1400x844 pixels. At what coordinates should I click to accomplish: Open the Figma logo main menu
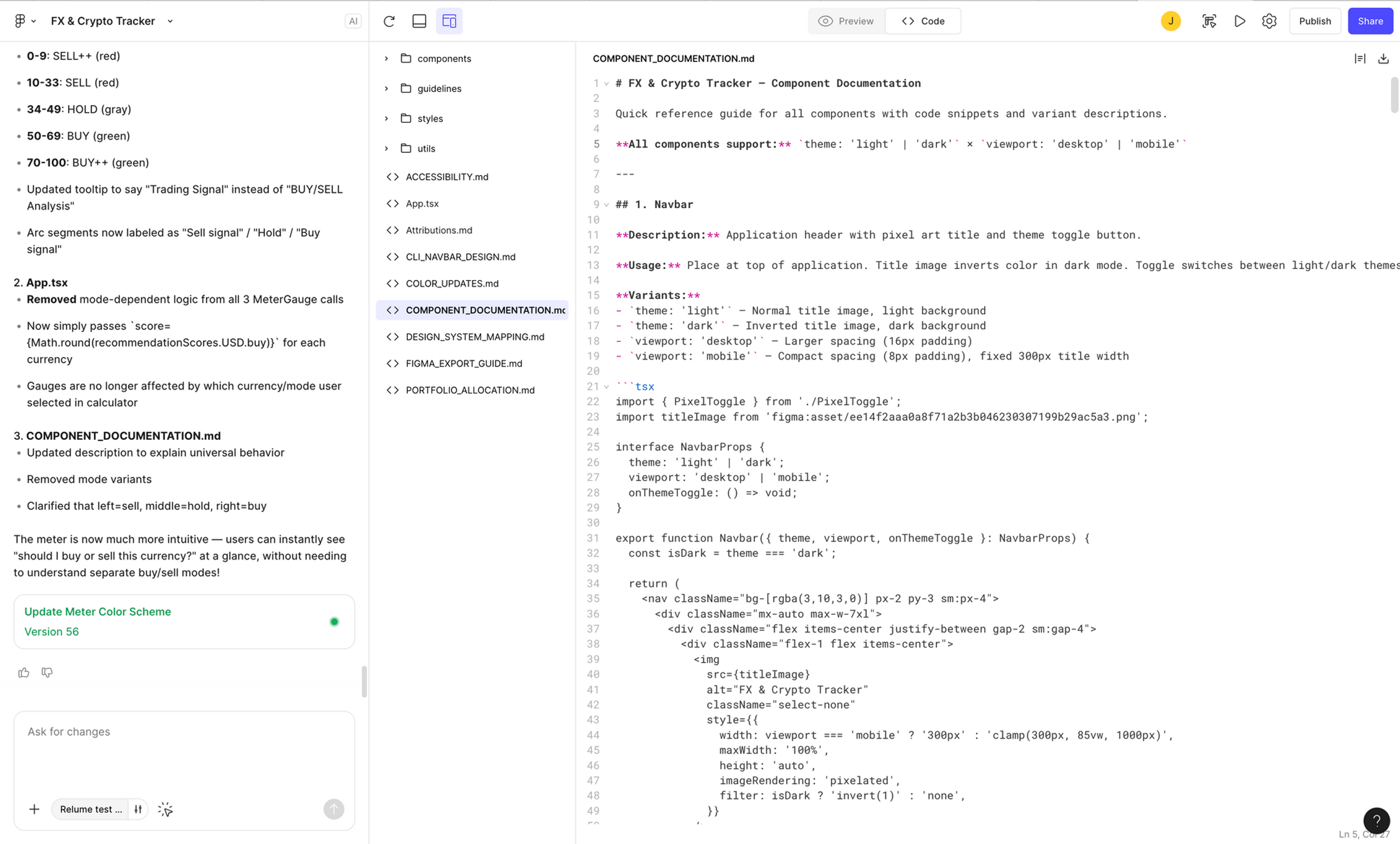pyautogui.click(x=25, y=21)
